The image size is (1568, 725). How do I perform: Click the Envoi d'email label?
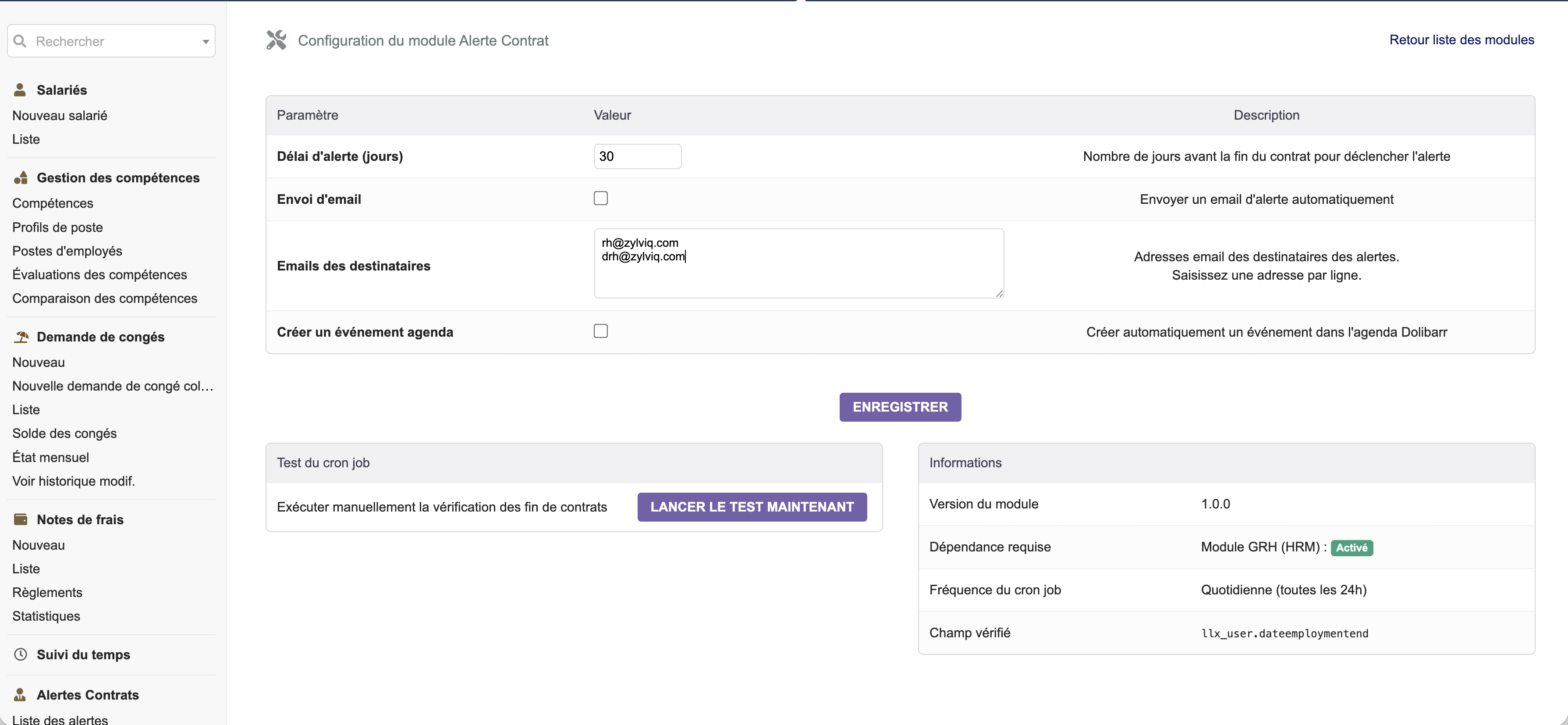point(319,199)
